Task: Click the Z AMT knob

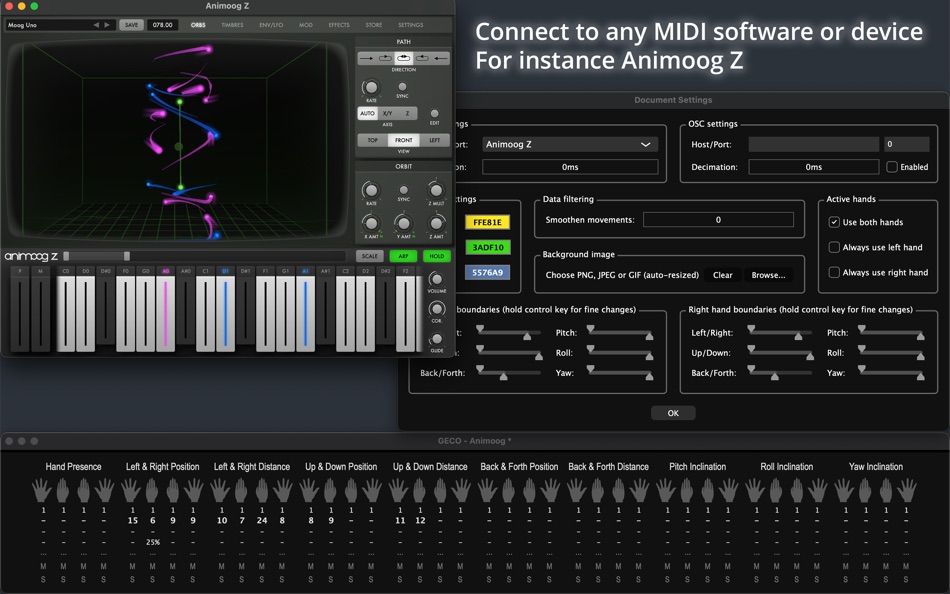Action: point(436,223)
